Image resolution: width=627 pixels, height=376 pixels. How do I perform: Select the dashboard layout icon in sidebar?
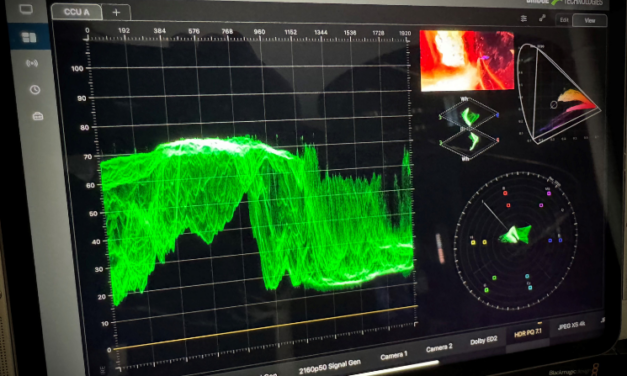(x=29, y=37)
